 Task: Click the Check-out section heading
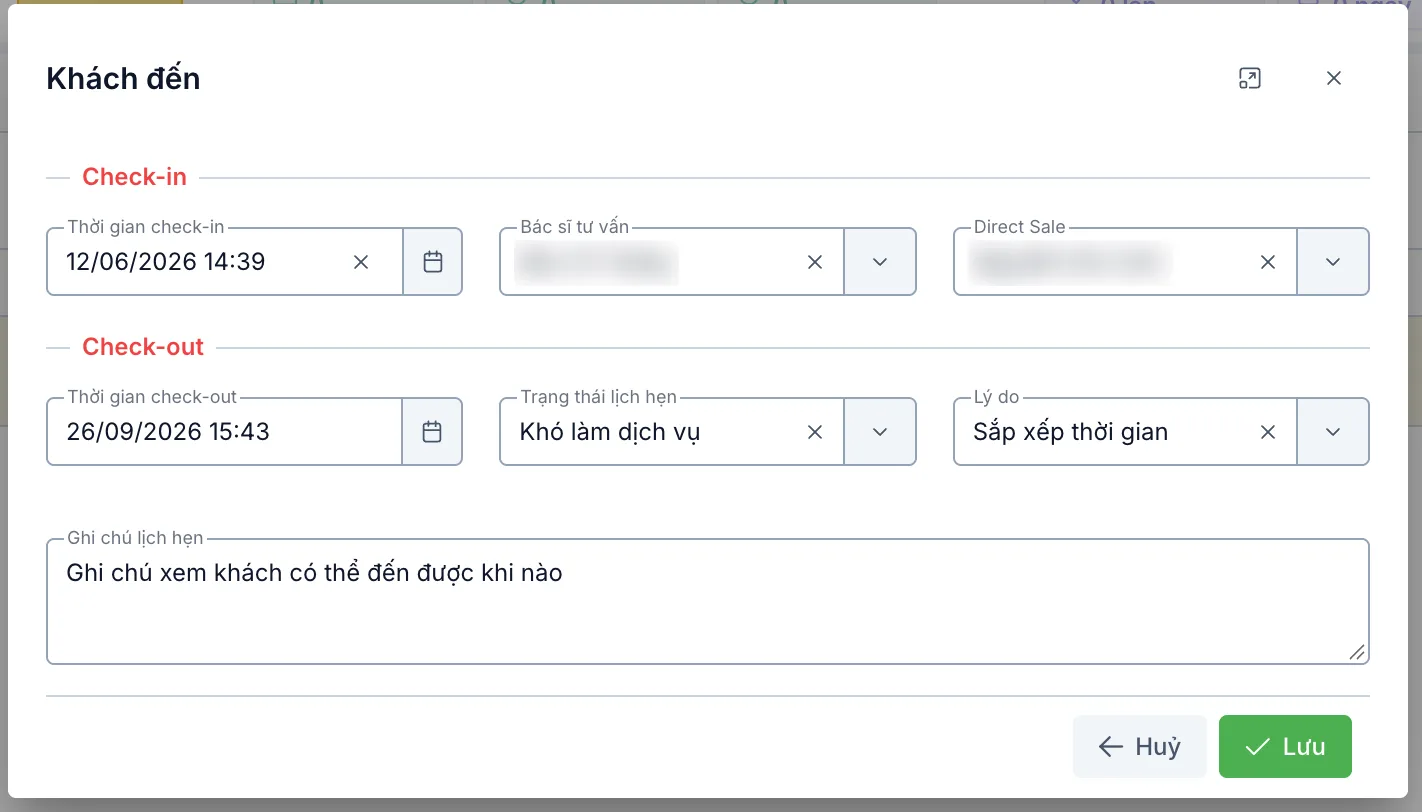[143, 347]
